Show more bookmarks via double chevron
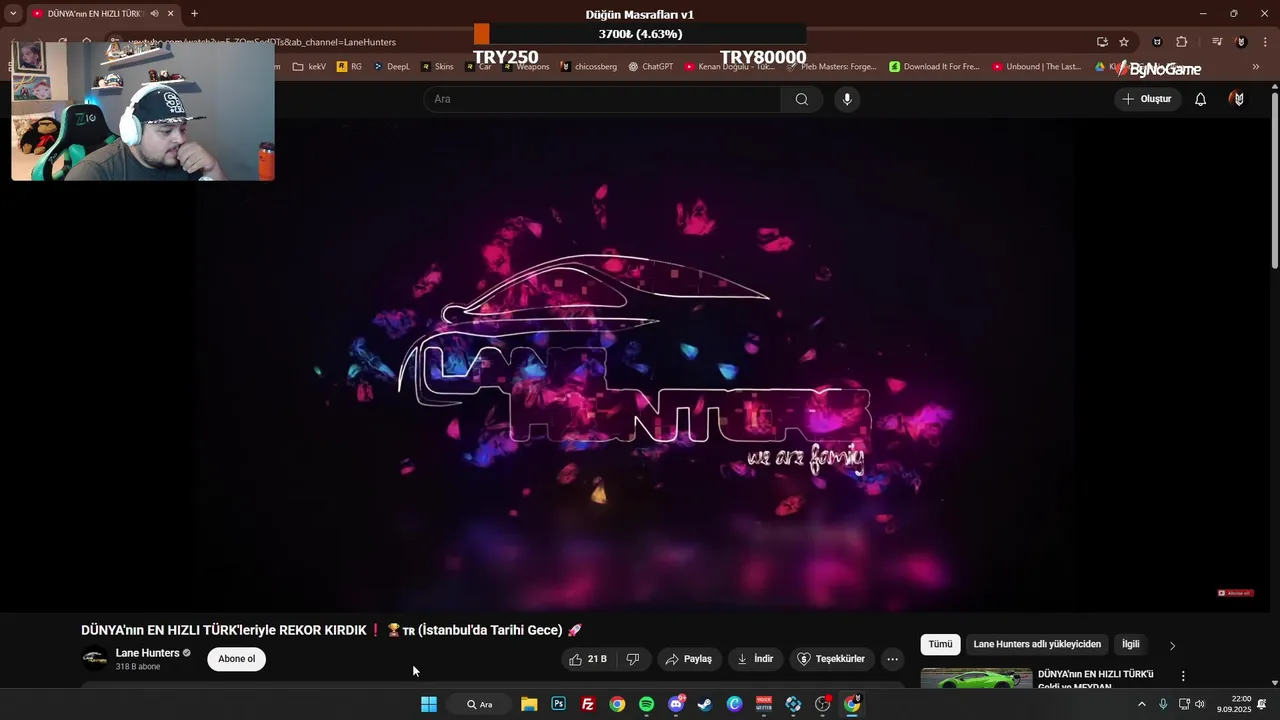 point(1256,67)
